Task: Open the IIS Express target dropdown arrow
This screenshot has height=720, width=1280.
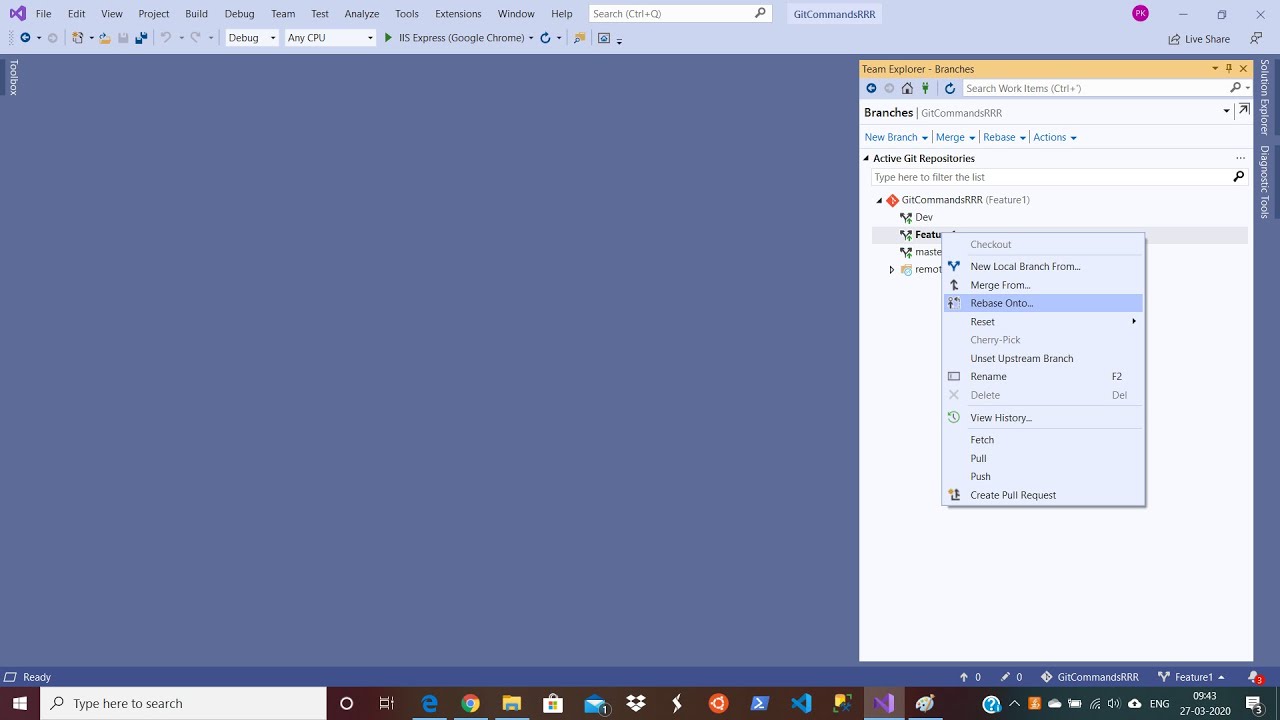Action: point(531,38)
